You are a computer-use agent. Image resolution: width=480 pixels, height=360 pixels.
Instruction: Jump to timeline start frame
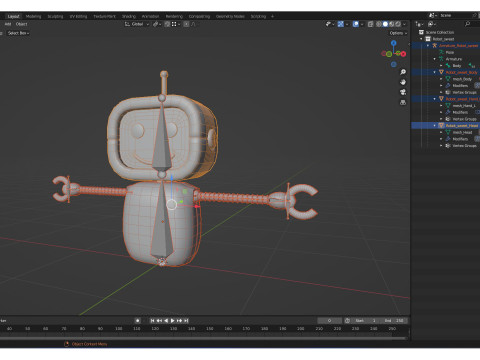pos(152,321)
